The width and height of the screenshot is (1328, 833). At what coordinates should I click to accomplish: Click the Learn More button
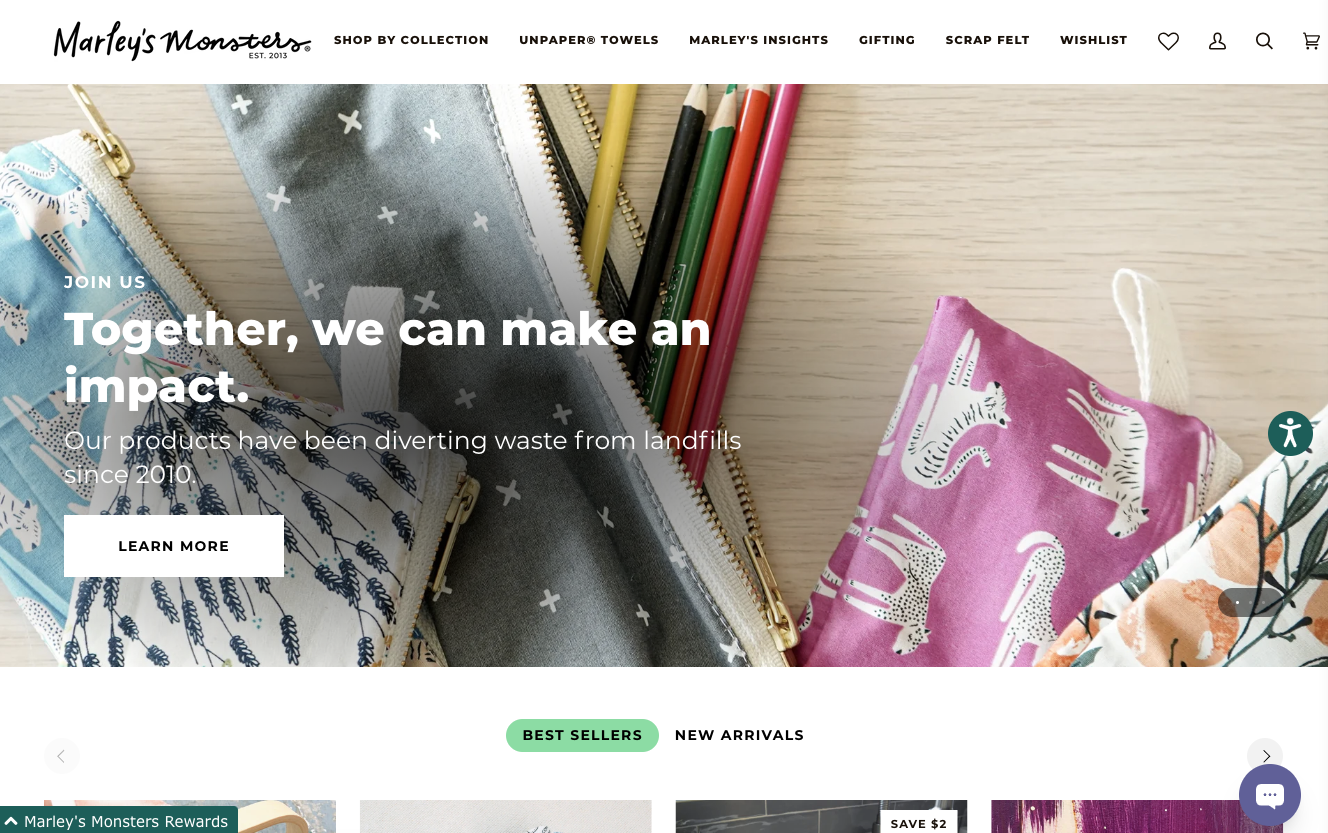pos(174,546)
